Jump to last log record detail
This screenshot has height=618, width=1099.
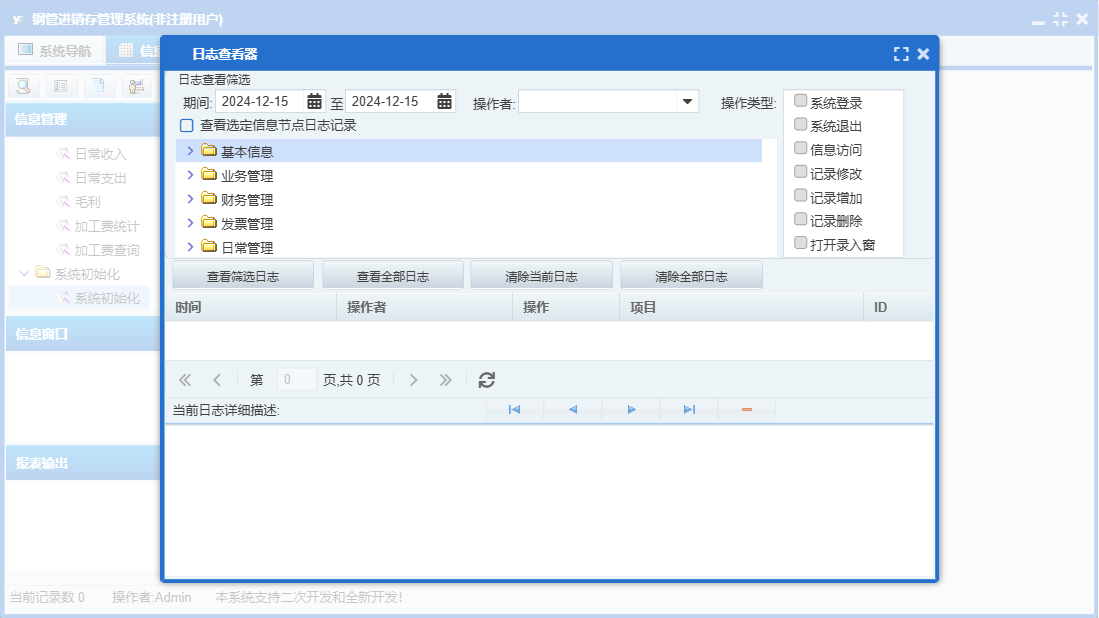click(689, 409)
